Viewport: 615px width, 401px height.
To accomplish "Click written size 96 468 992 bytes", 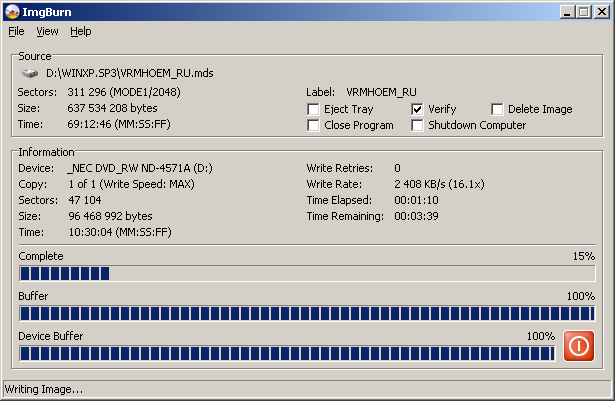I will coord(110,216).
